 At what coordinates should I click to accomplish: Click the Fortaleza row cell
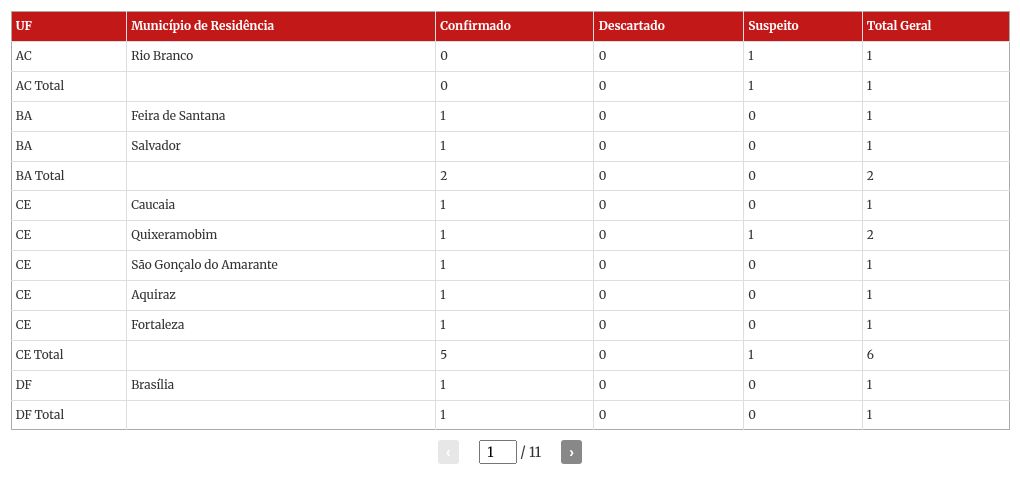click(157, 325)
